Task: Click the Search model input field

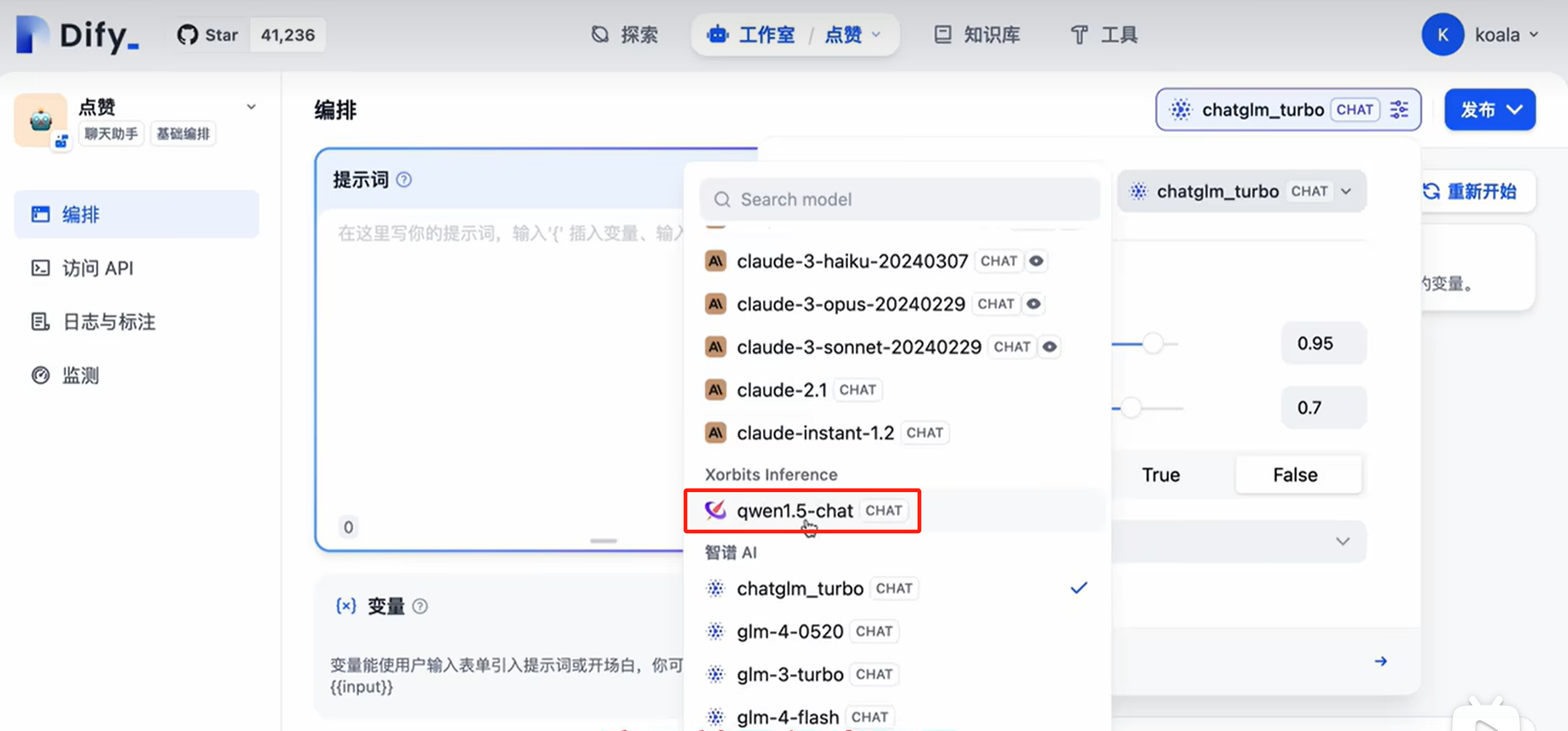Action: click(x=899, y=199)
